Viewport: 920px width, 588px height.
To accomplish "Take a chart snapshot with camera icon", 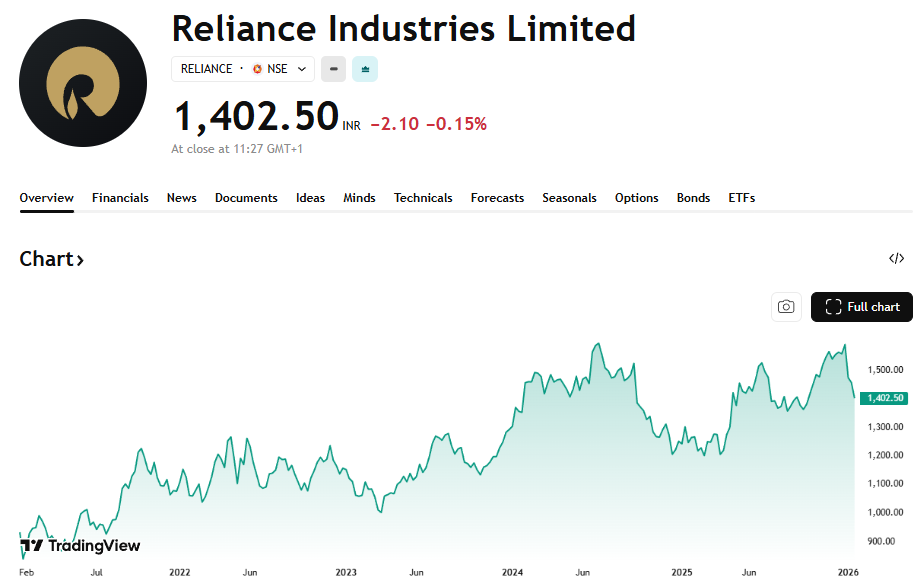I will pos(786,307).
